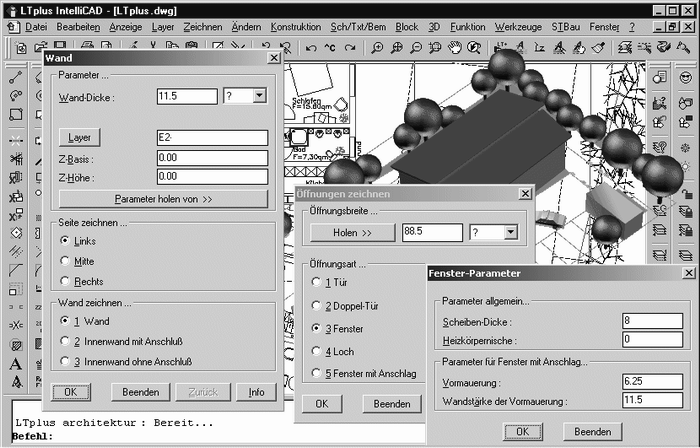Click the Wand-Dicke input field
The height and width of the screenshot is (448, 700).
pyautogui.click(x=187, y=96)
